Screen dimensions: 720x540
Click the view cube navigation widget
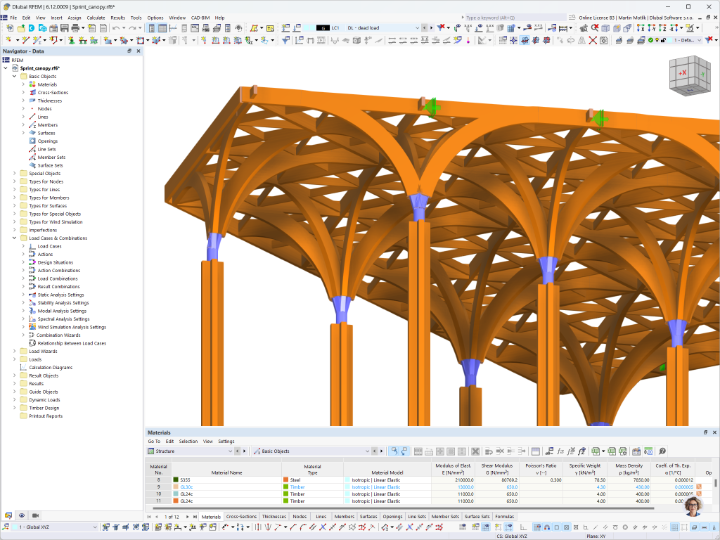click(x=689, y=75)
